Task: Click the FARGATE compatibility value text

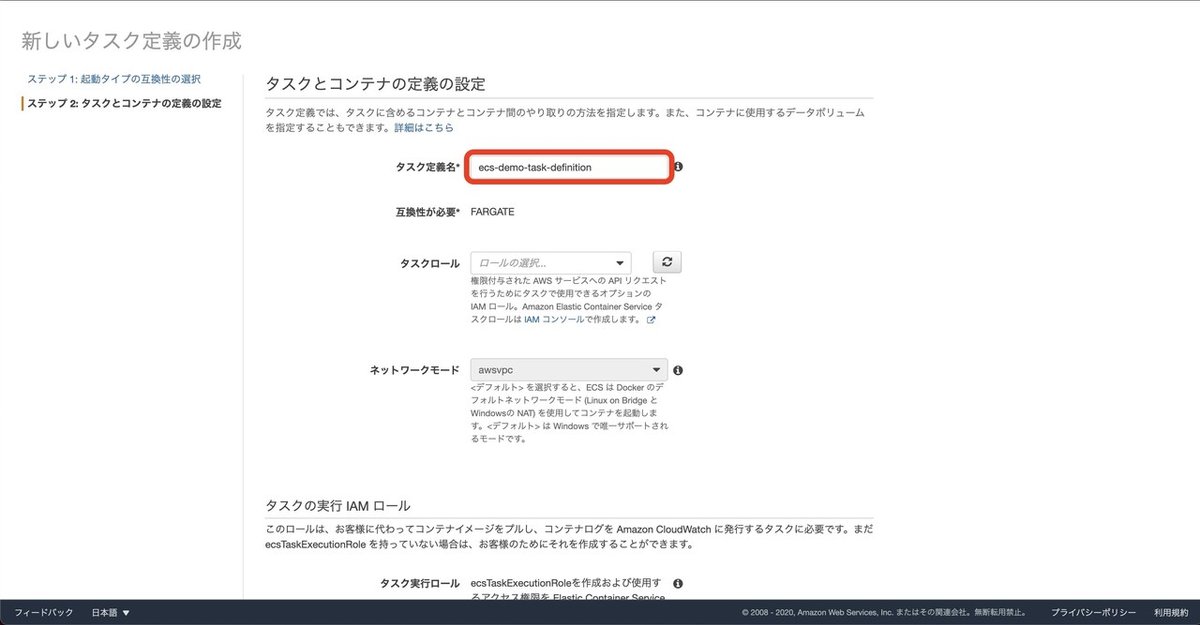Action: pyautogui.click(x=492, y=211)
